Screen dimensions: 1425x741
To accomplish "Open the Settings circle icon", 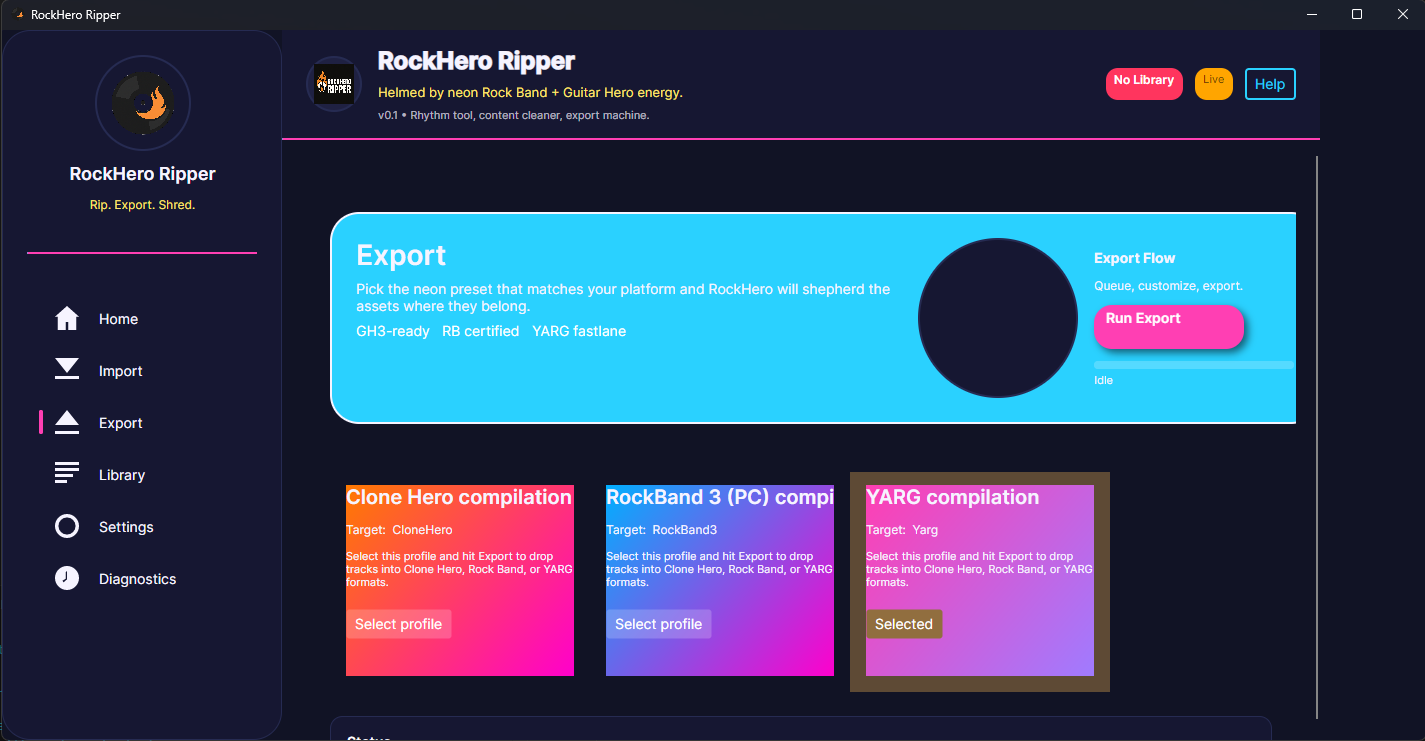I will click(x=66, y=525).
